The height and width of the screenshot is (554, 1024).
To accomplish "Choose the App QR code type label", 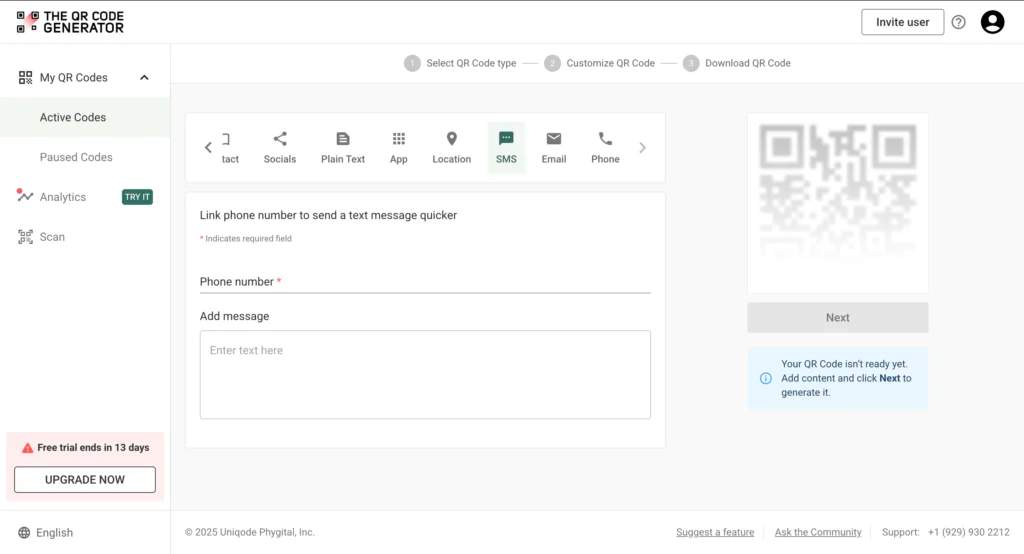I will point(398,159).
